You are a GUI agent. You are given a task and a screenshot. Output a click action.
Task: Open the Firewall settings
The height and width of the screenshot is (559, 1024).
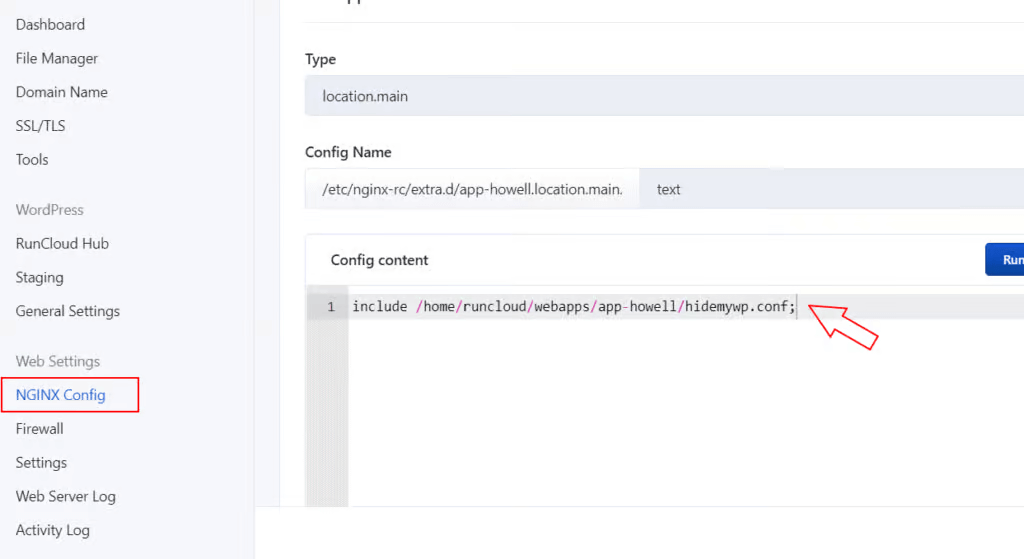tap(39, 429)
